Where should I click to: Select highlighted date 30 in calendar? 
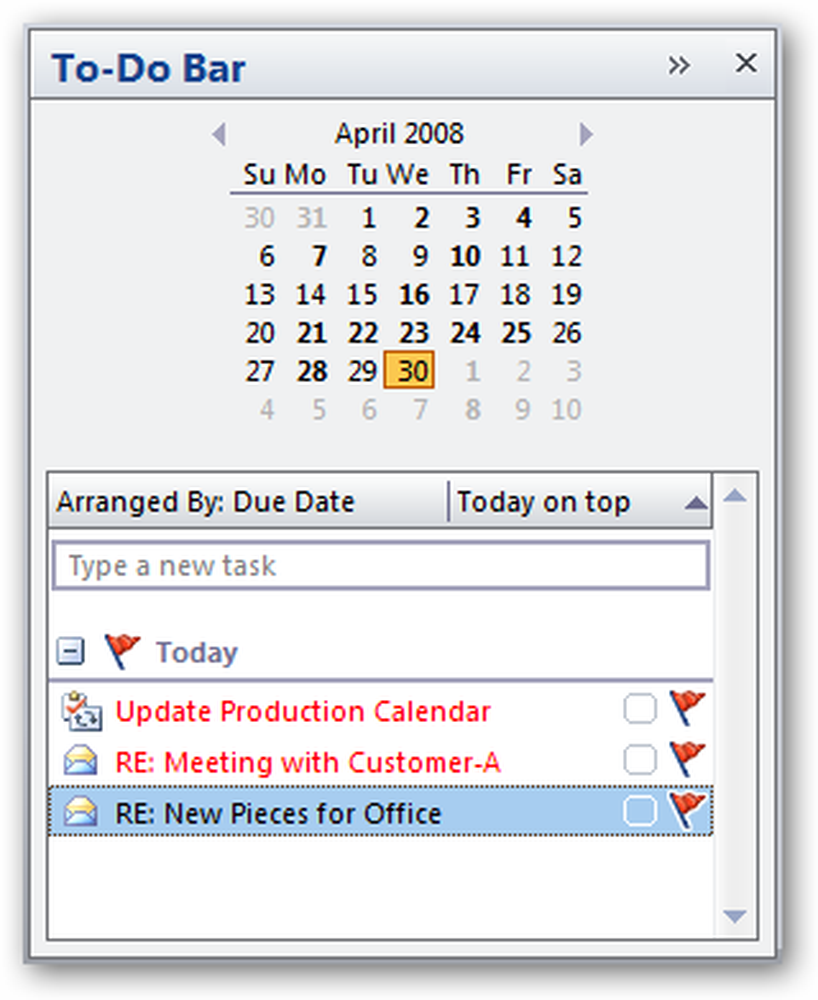click(x=409, y=370)
